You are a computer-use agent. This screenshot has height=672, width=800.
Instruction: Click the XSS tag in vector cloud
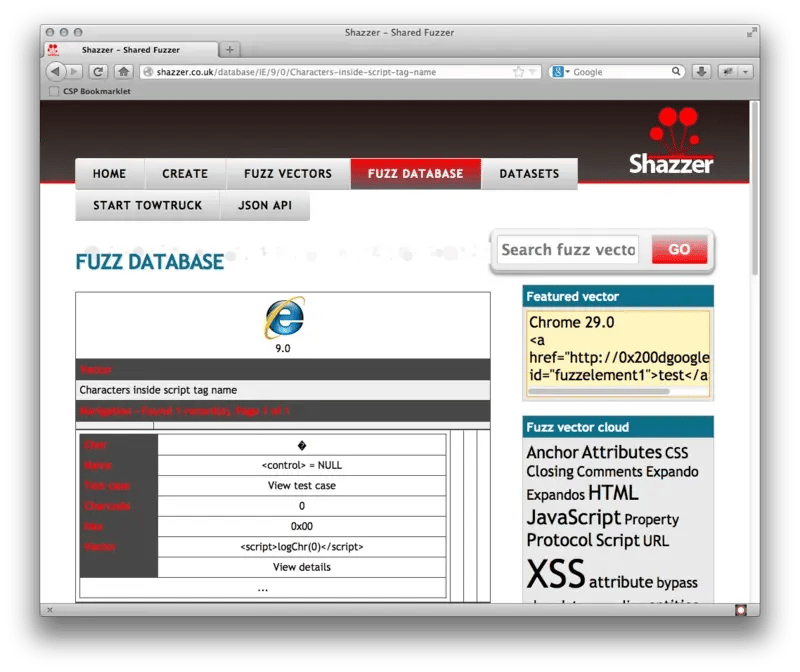coord(555,576)
